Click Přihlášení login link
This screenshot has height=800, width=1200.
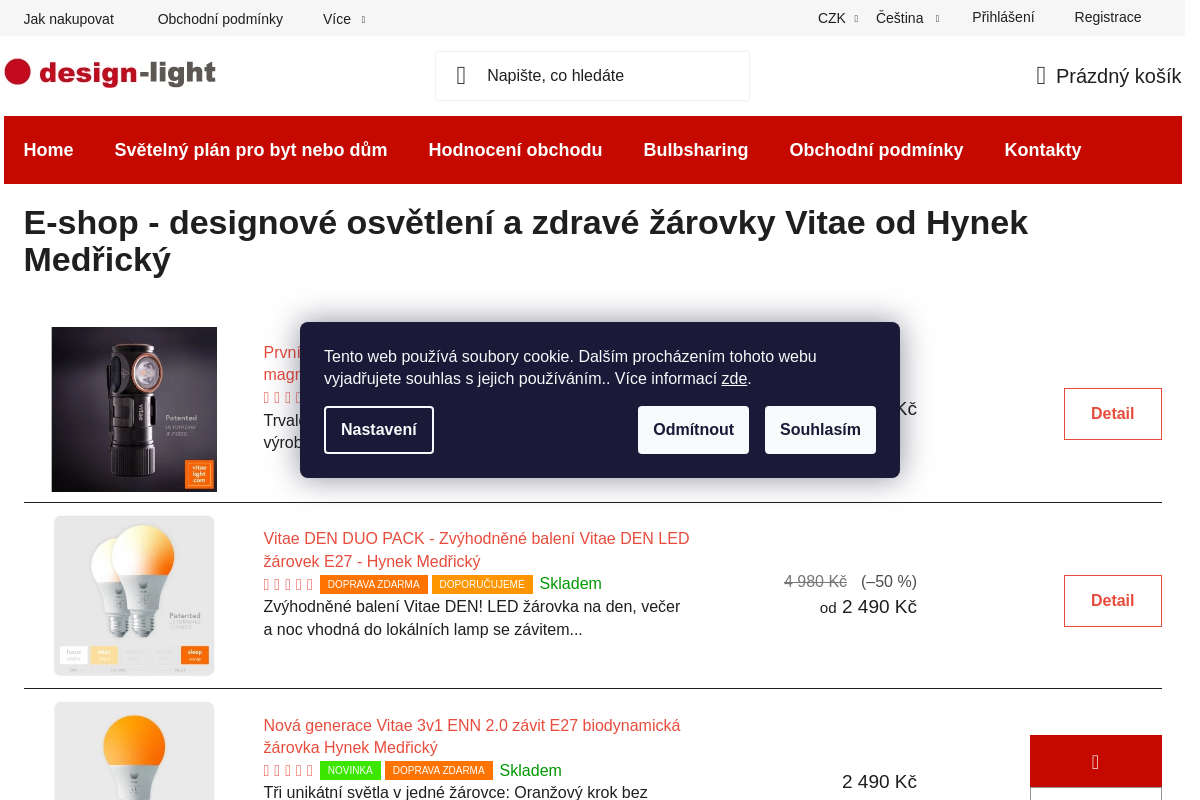(1003, 17)
